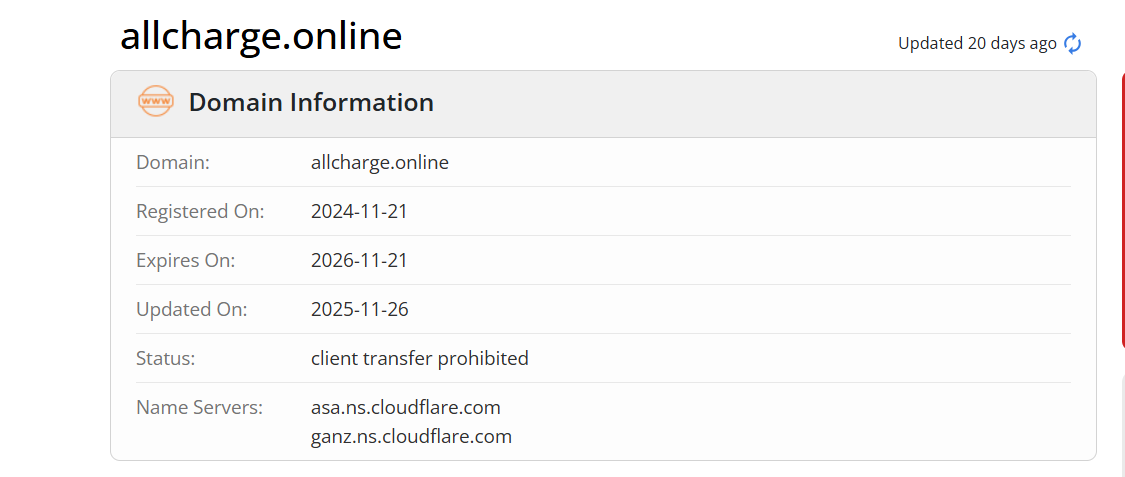The height and width of the screenshot is (477, 1125).
Task: Click the expiry date 2026-11-21
Action: (x=359, y=260)
